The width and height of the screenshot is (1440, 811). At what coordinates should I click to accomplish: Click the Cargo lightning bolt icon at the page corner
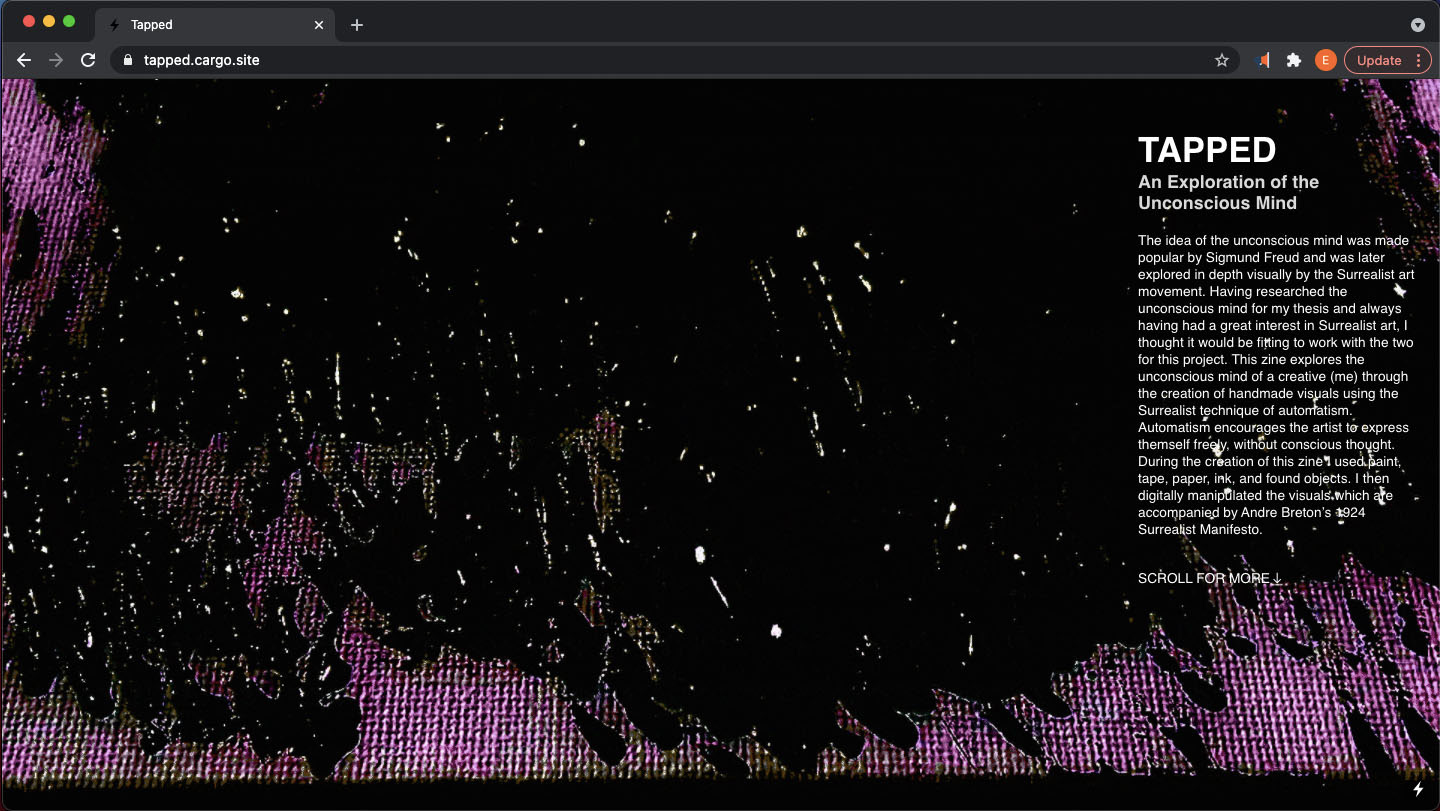point(1418,789)
